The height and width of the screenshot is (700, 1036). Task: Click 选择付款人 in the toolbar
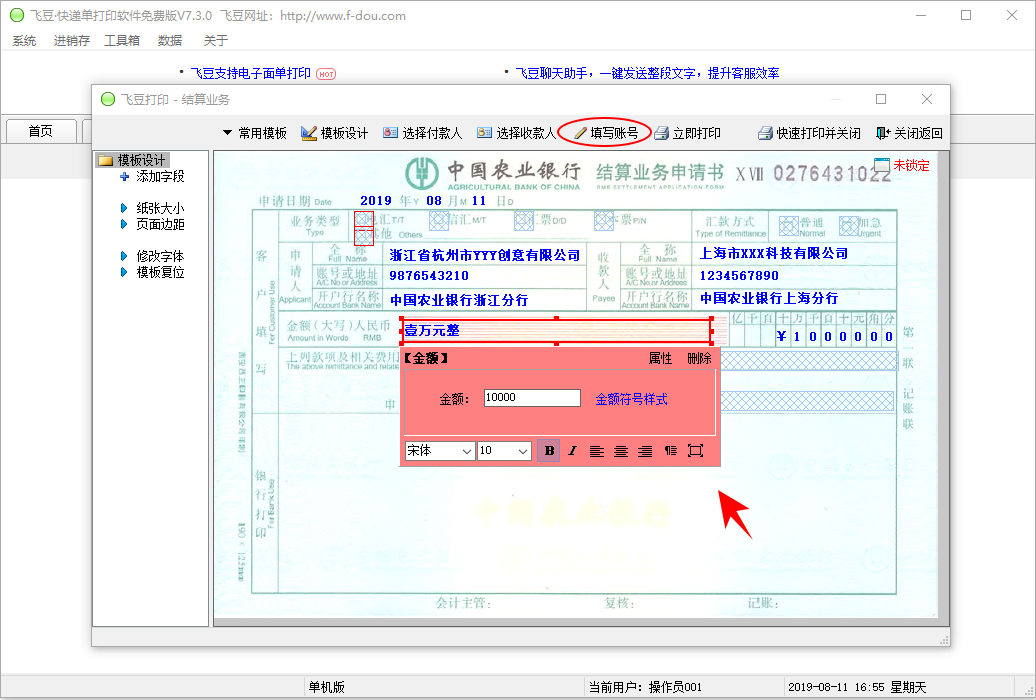[x=422, y=134]
